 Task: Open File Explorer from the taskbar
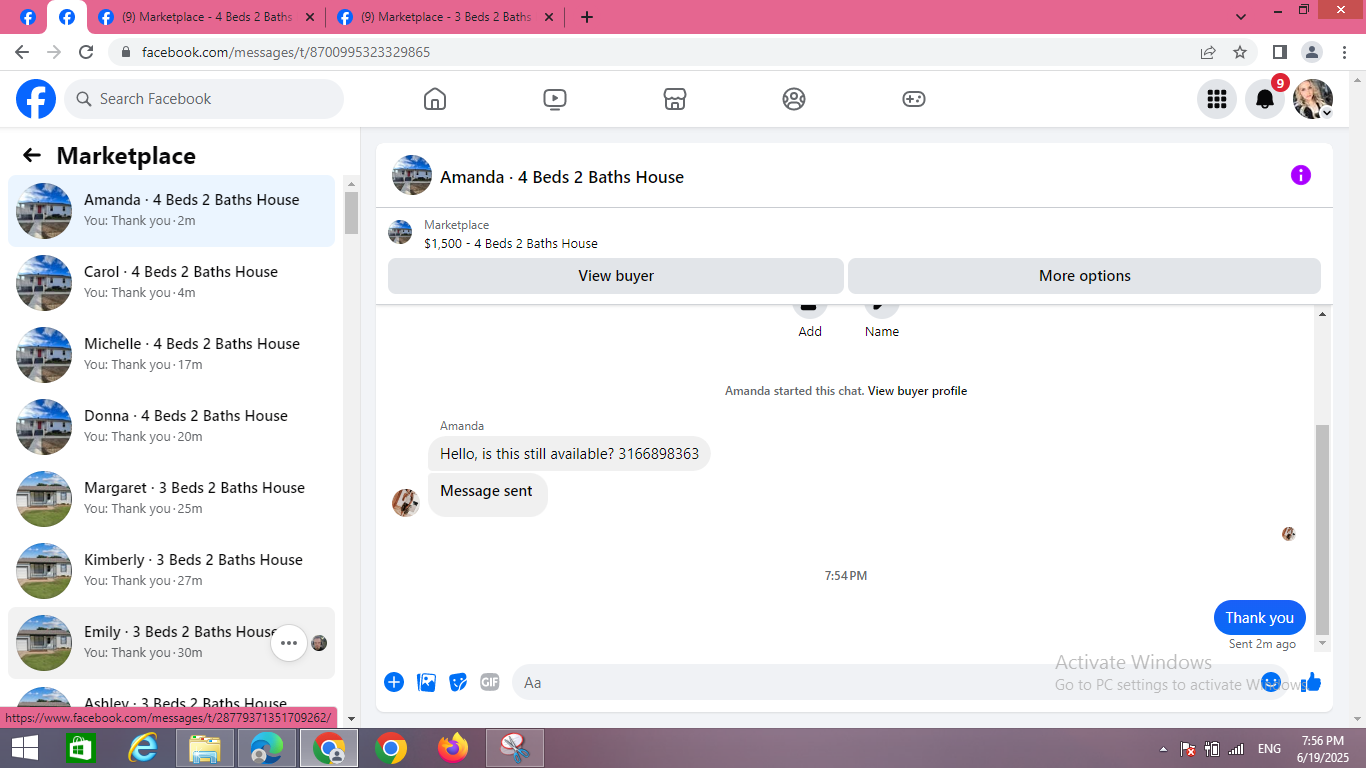tap(205, 748)
